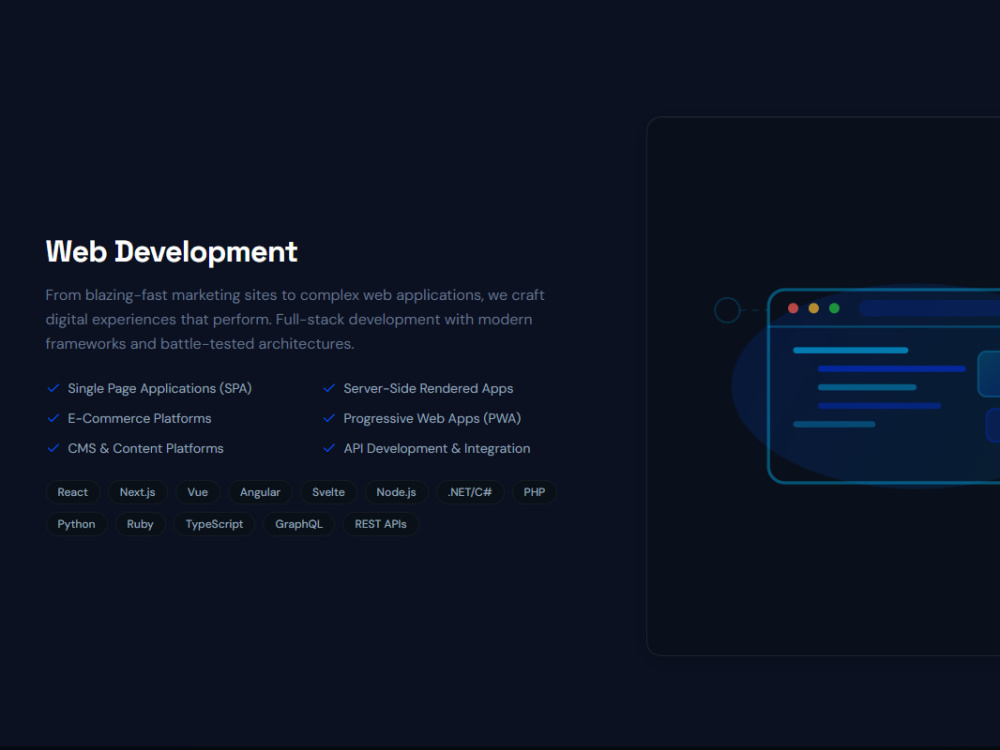
Task: Click the Web Development heading
Action: (172, 252)
